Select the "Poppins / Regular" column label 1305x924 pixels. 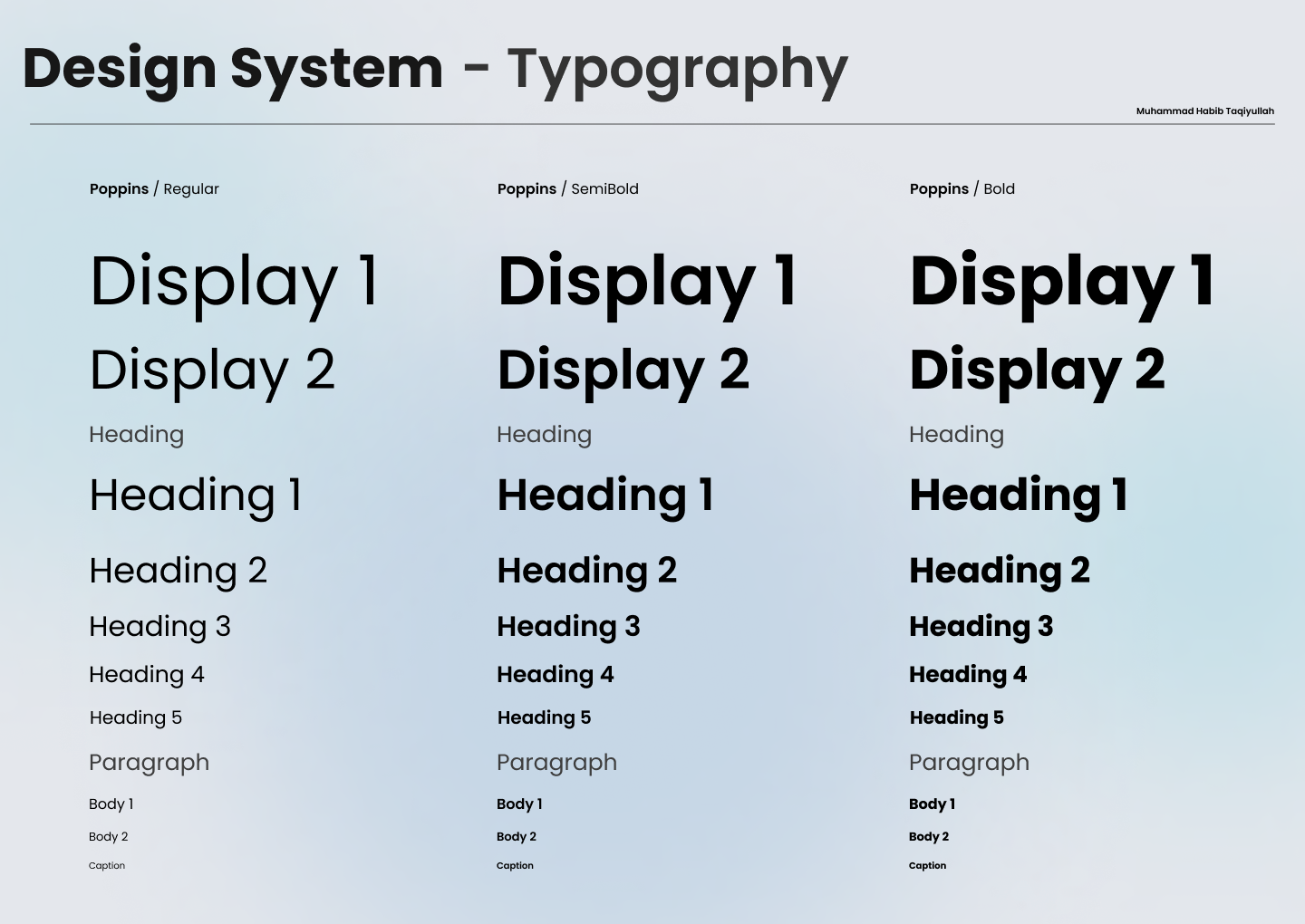tap(154, 189)
